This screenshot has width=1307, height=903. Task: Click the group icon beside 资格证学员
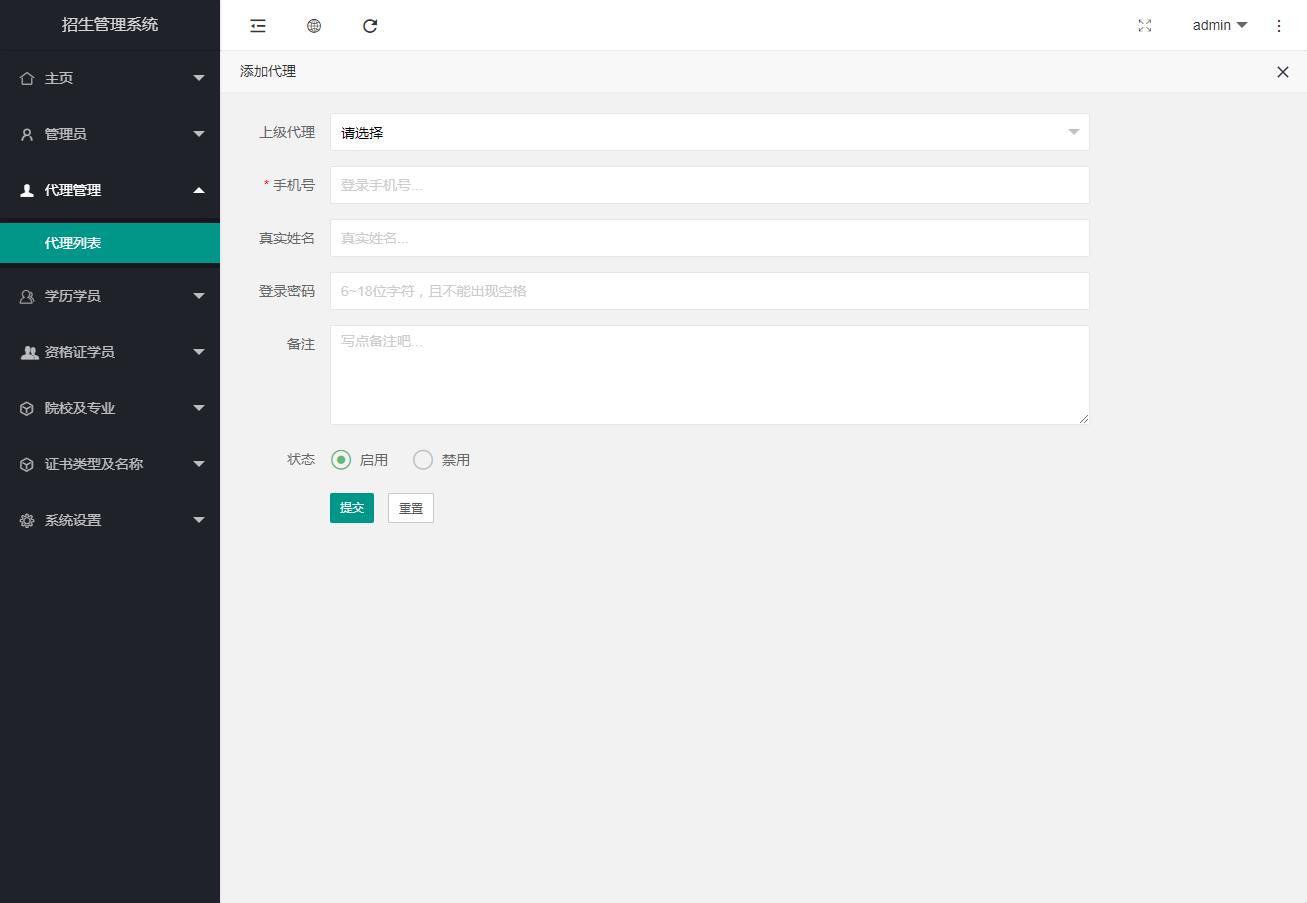pyautogui.click(x=29, y=352)
